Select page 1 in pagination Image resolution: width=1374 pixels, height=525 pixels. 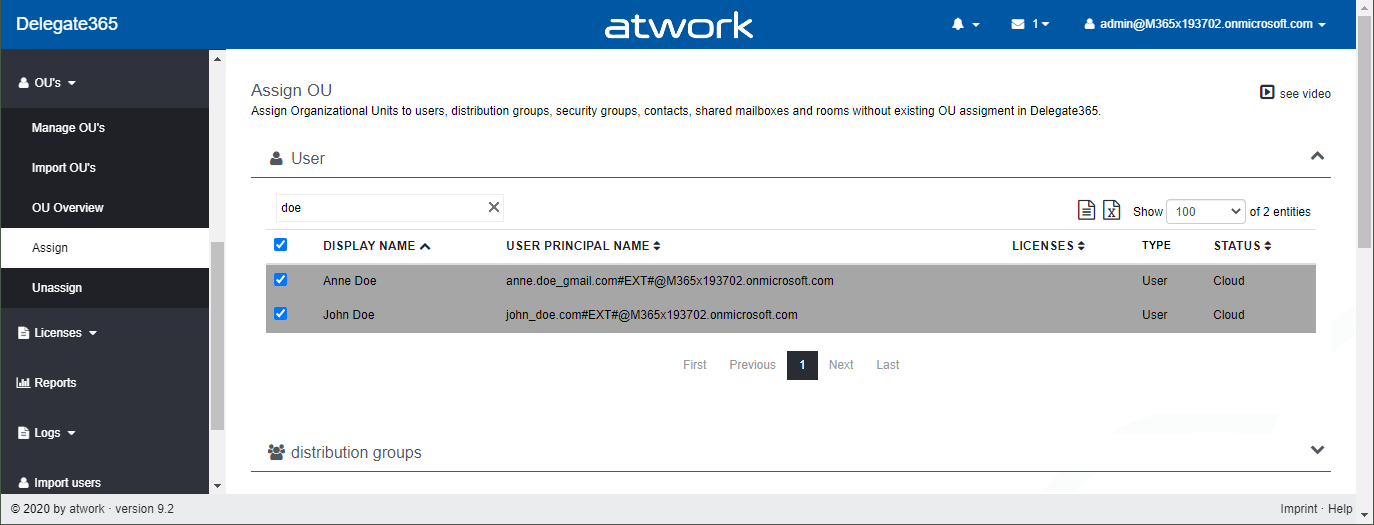(x=802, y=365)
